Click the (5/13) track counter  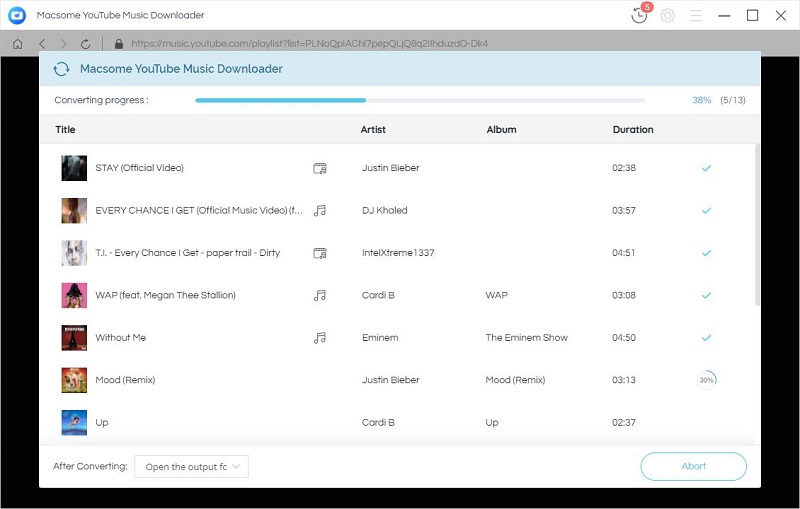point(733,100)
